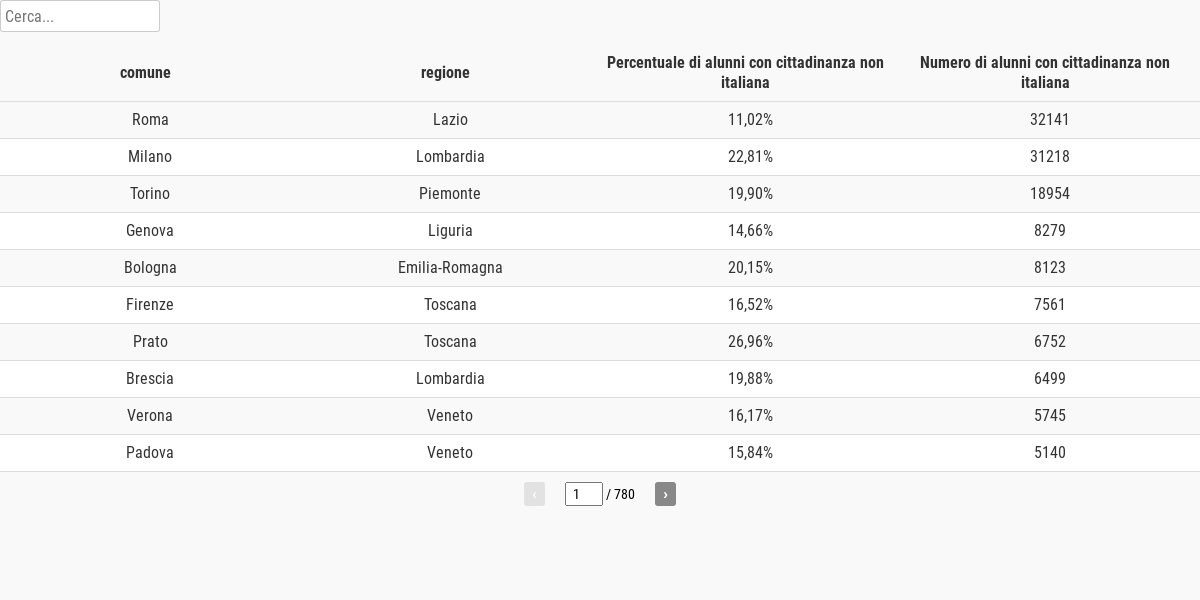Select the Milano cell

click(150, 157)
